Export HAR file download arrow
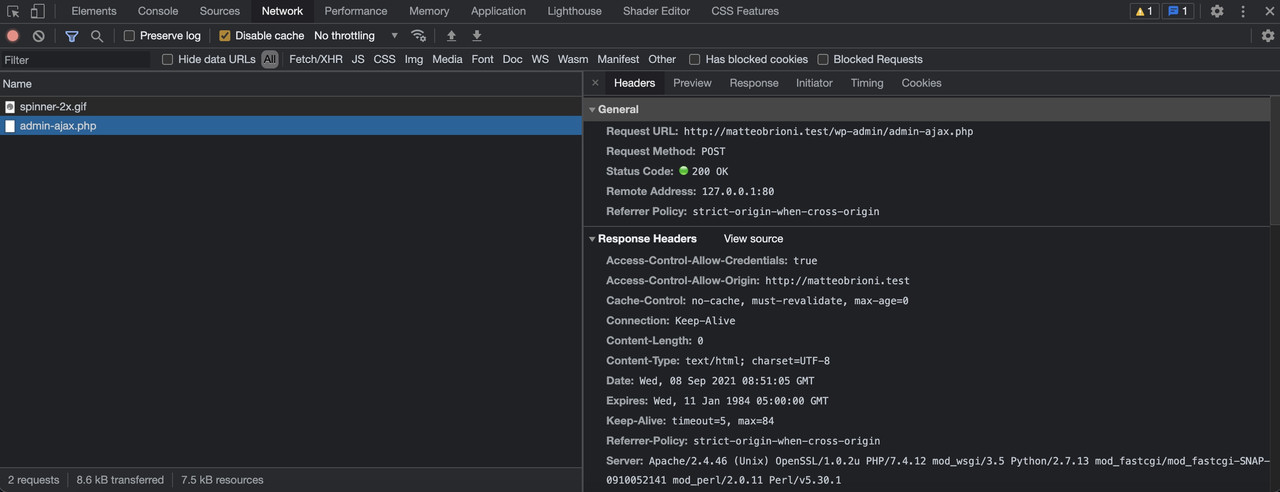Image resolution: width=1280 pixels, height=492 pixels. (x=477, y=36)
